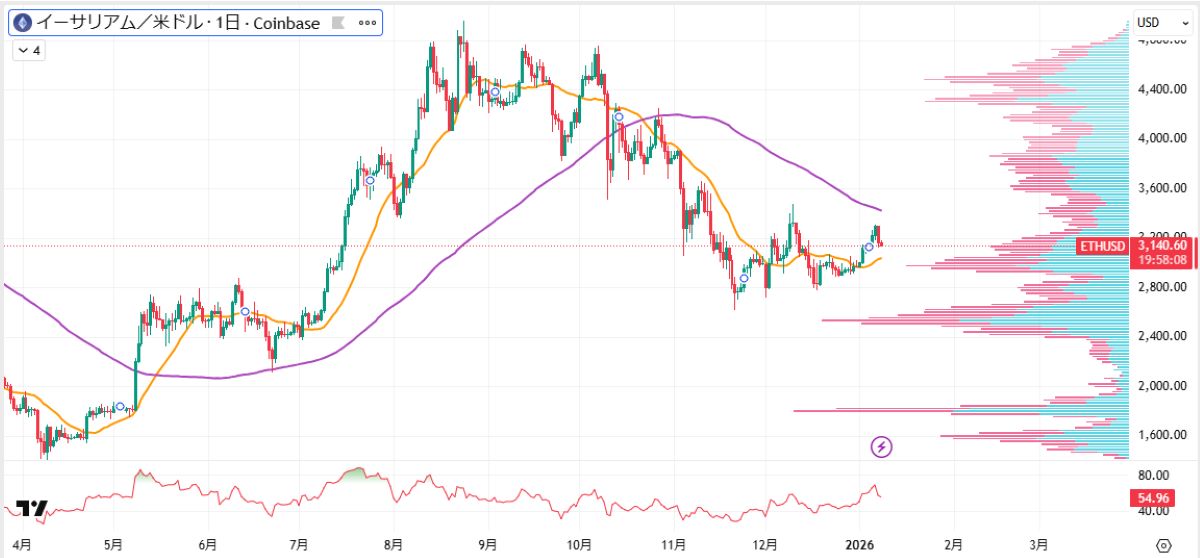This screenshot has height=558, width=1200.
Task: Click the 5月 label on the time axis
Action: pos(113,545)
